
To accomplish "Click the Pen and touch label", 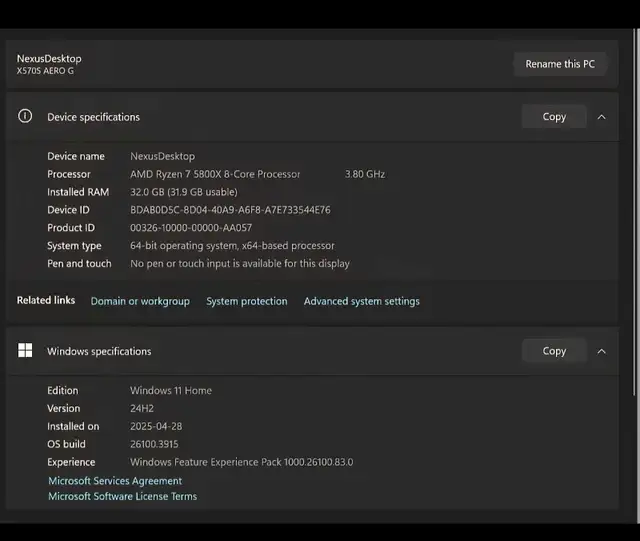I will (x=79, y=264).
